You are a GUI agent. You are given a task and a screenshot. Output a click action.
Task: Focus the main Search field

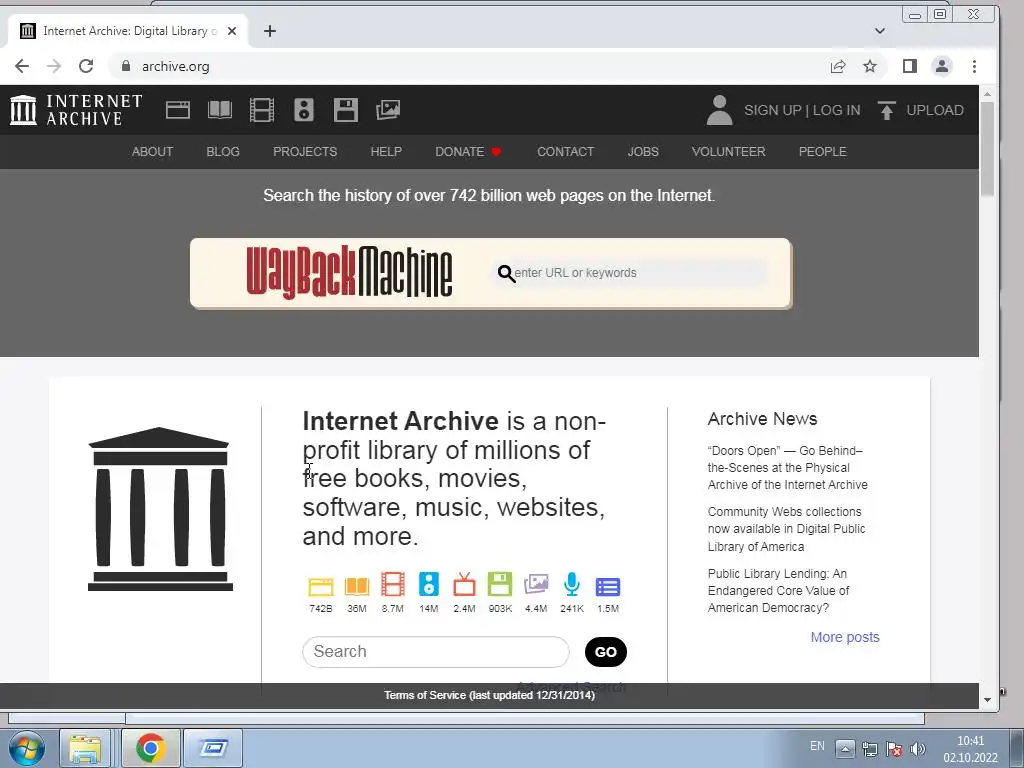(436, 652)
